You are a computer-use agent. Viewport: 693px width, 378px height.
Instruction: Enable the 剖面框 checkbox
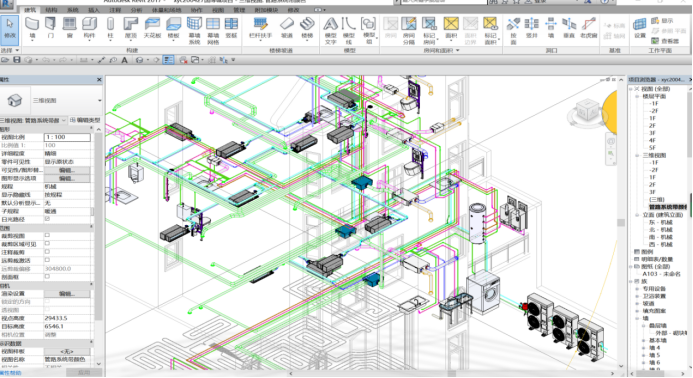pyautogui.click(x=47, y=277)
